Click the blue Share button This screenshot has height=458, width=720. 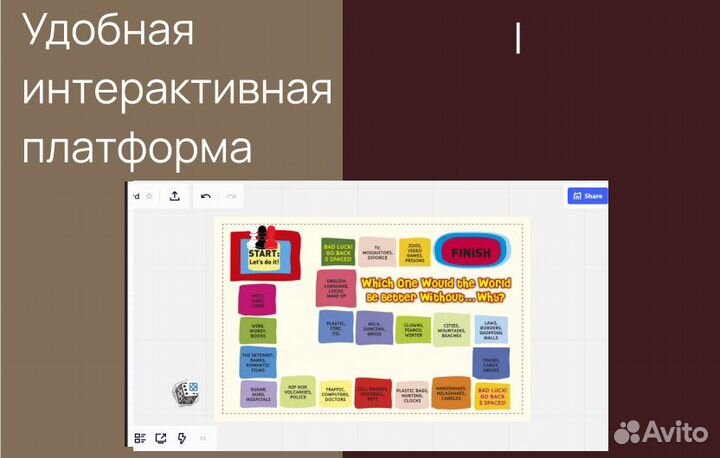click(x=588, y=196)
